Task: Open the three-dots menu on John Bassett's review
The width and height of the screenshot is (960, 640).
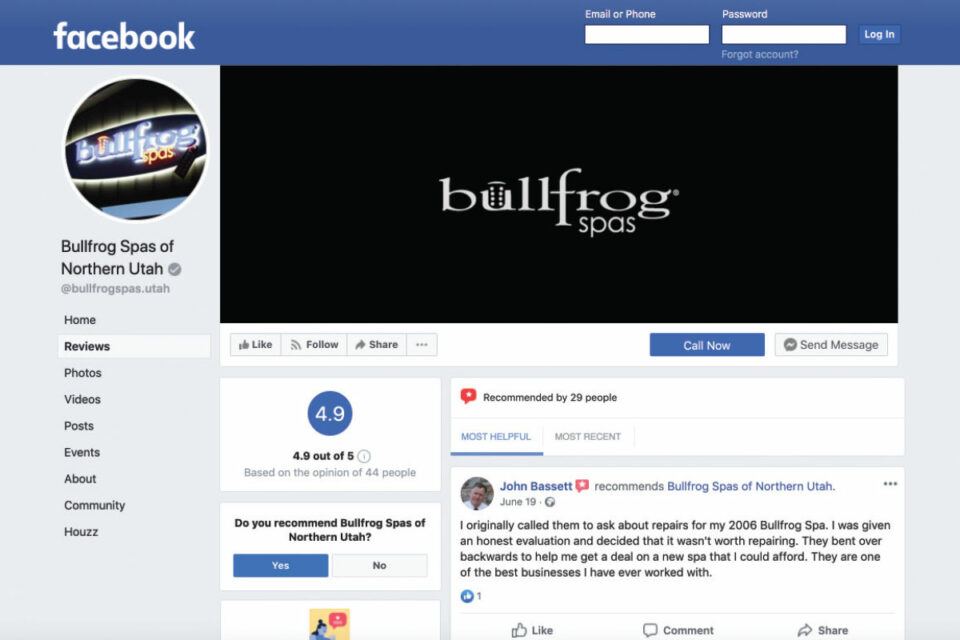Action: click(890, 484)
